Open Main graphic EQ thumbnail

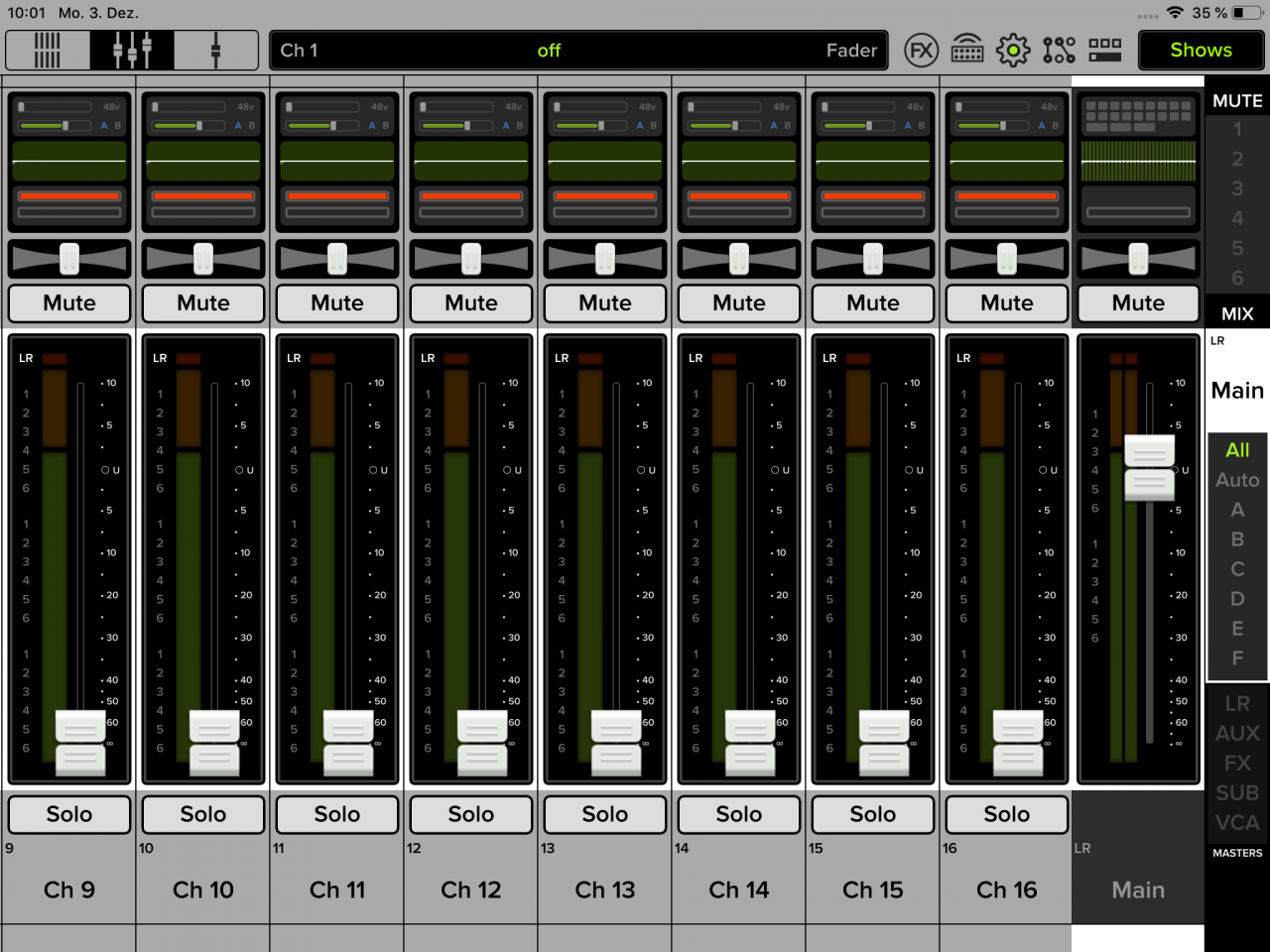pos(1138,161)
